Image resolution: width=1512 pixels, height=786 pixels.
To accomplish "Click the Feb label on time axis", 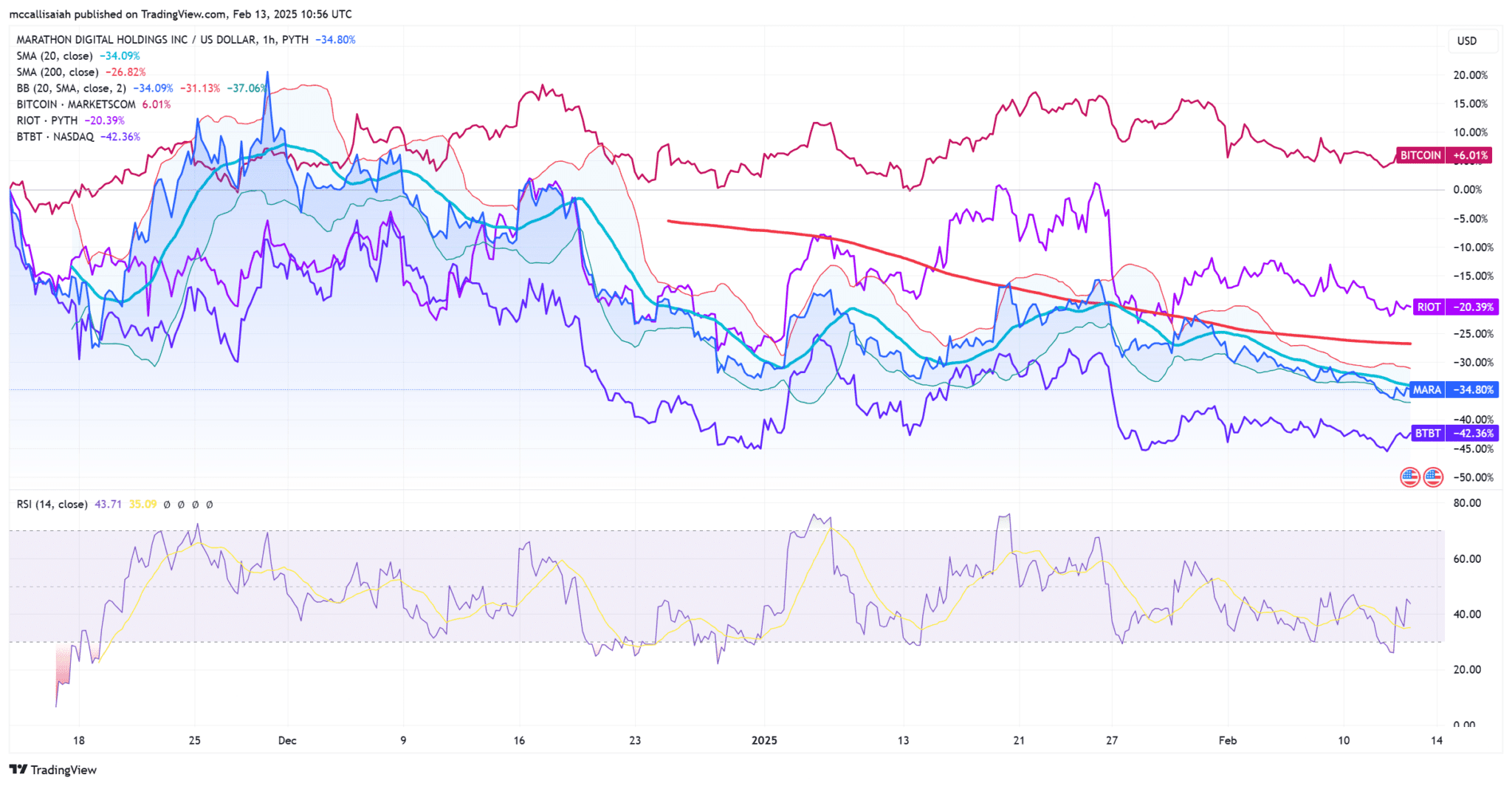I will tap(1228, 740).
